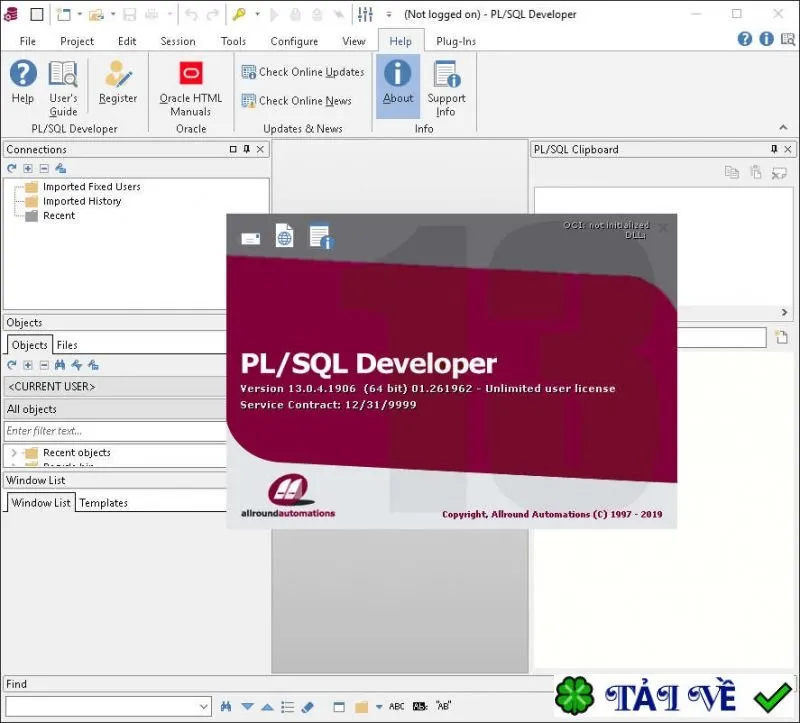Image resolution: width=800 pixels, height=723 pixels.
Task: Open the Find text dropdown arrow
Action: pos(204,707)
